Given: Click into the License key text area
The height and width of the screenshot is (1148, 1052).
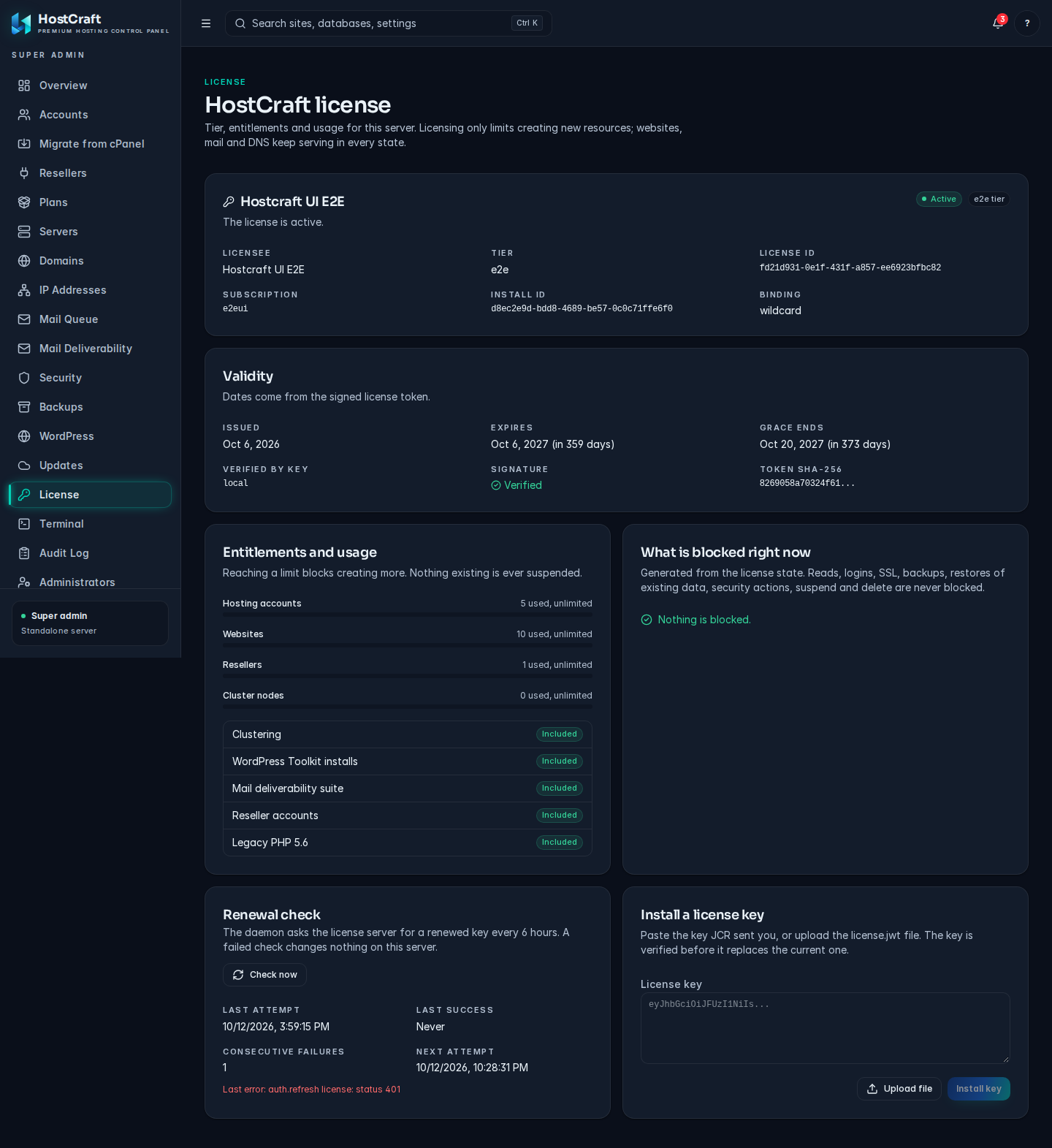Looking at the screenshot, I should [826, 1028].
